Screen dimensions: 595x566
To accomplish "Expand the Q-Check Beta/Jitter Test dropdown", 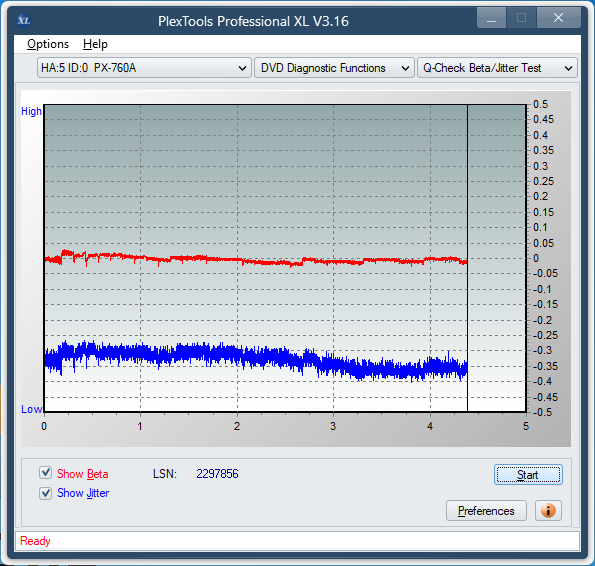I will pos(497,68).
